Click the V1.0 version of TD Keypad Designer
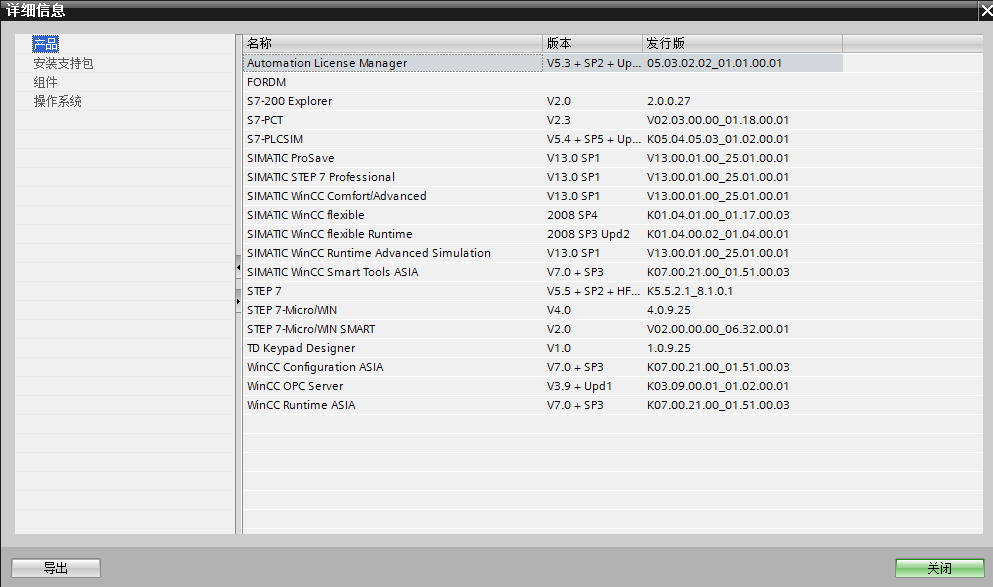The width and height of the screenshot is (993, 587). click(x=559, y=348)
